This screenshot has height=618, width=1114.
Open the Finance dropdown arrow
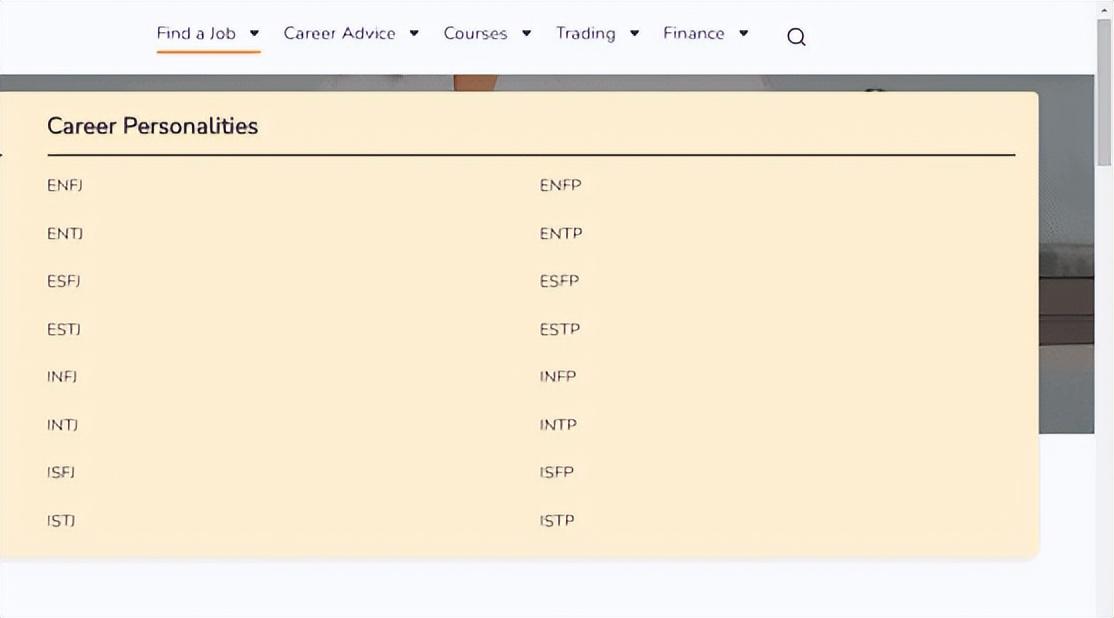tap(743, 34)
